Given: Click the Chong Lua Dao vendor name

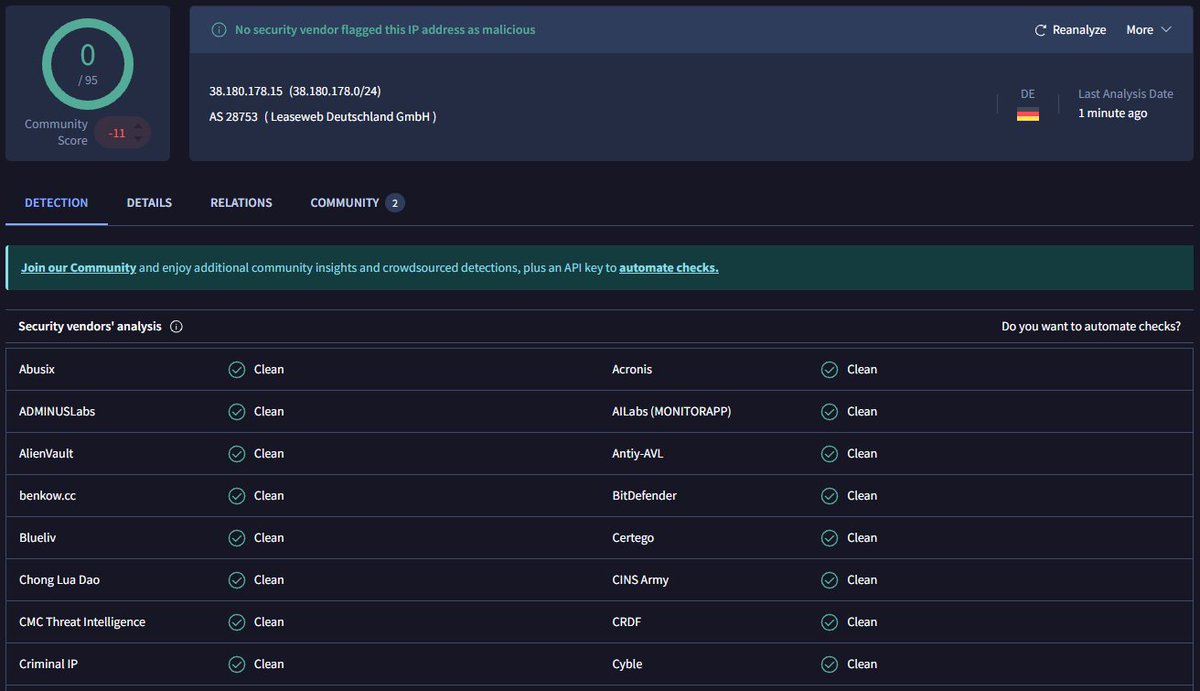Looking at the screenshot, I should (x=59, y=580).
